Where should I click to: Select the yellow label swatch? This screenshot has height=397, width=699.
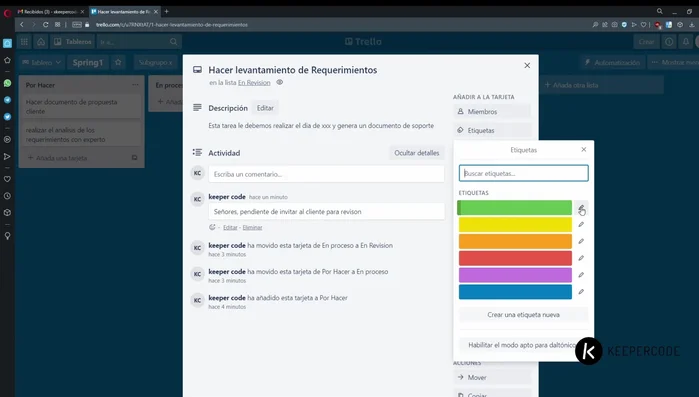(515, 225)
